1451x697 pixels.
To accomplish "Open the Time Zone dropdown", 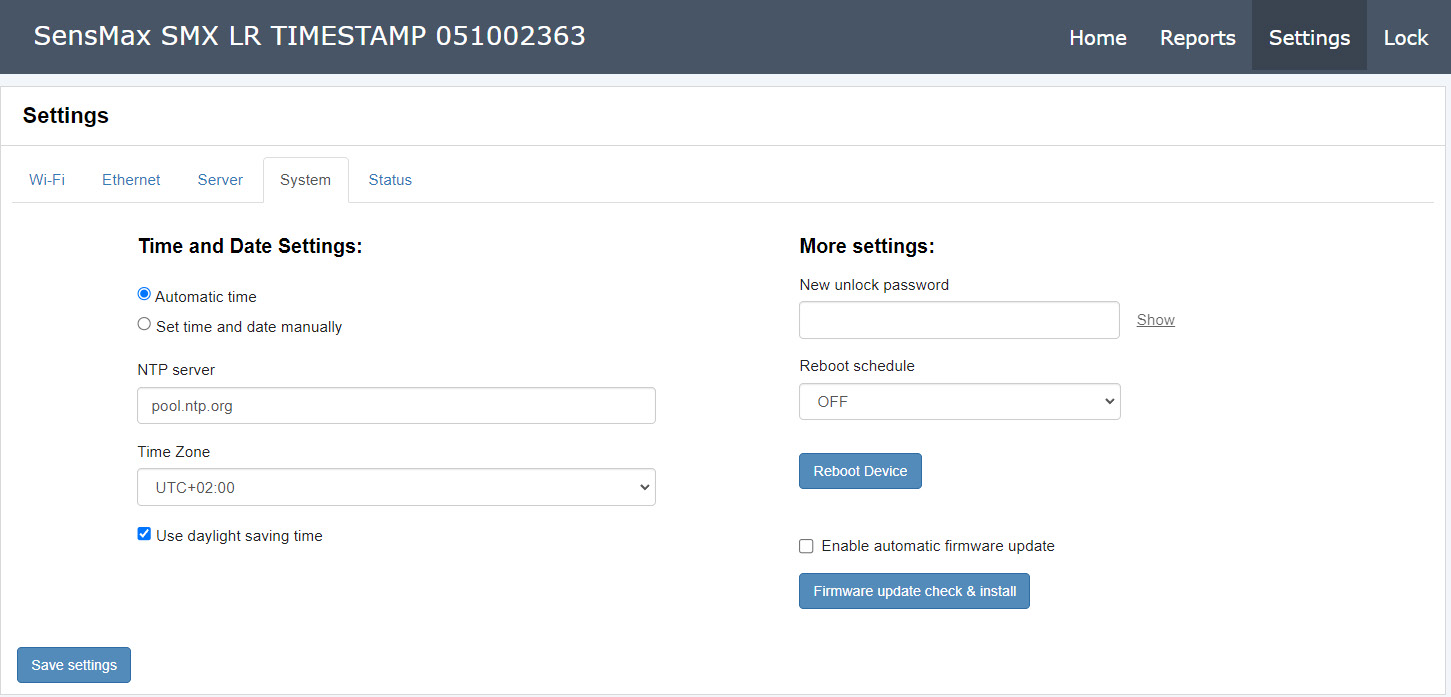I will [x=396, y=487].
